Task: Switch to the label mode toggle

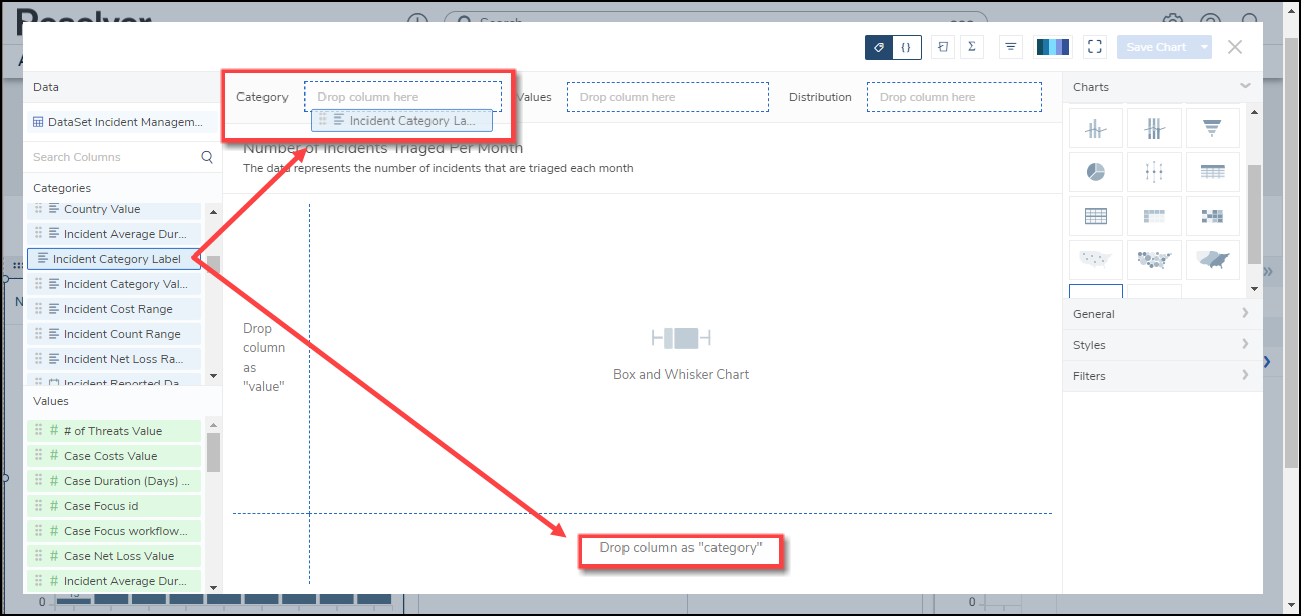Action: [879, 47]
